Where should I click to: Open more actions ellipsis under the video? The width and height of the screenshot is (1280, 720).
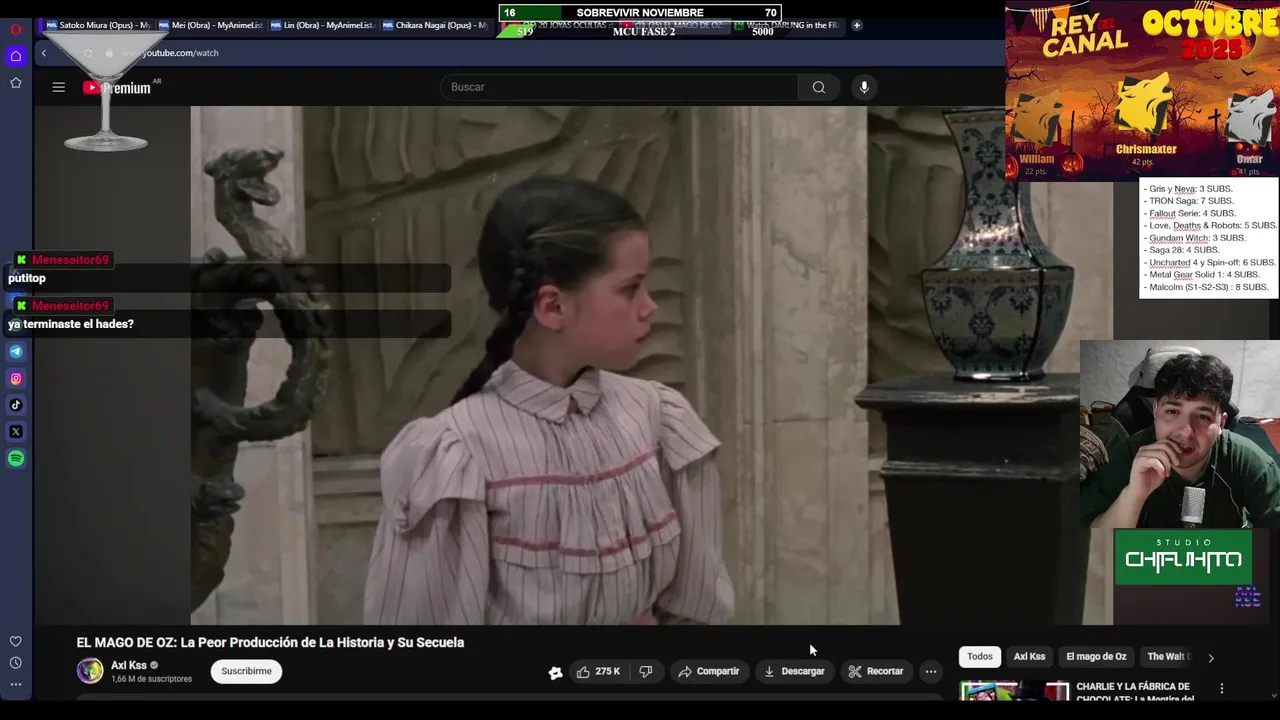[x=931, y=672]
